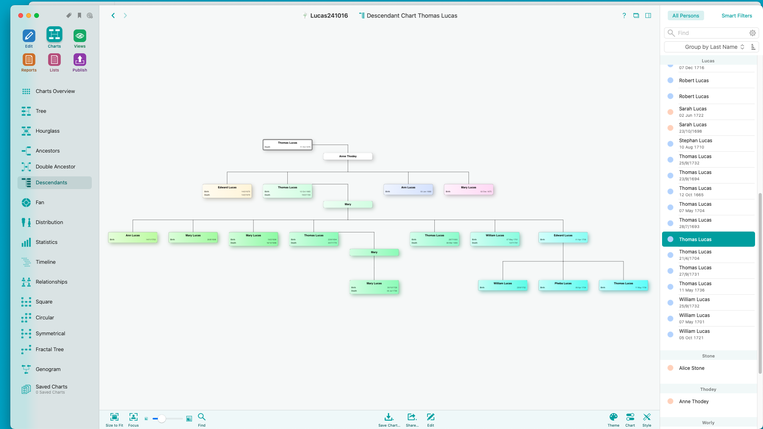
Task: Select Alice Stone in persons list
Action: point(708,368)
